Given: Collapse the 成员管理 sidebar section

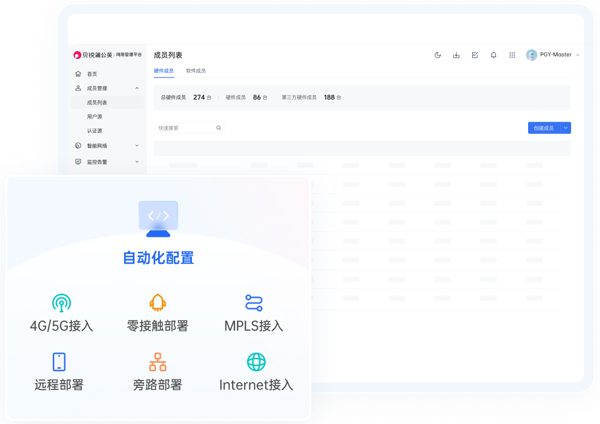Looking at the screenshot, I should tap(137, 88).
